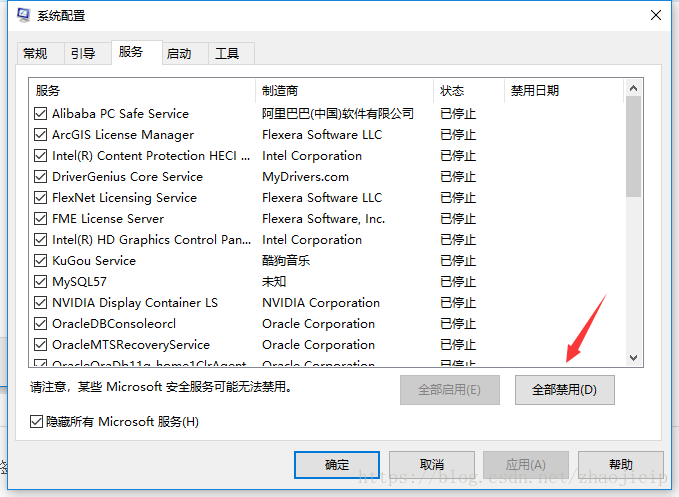Uncheck FlexNet Licensing Service checkbox
Screen dimensions: 679x497
pyautogui.click(x=40, y=197)
